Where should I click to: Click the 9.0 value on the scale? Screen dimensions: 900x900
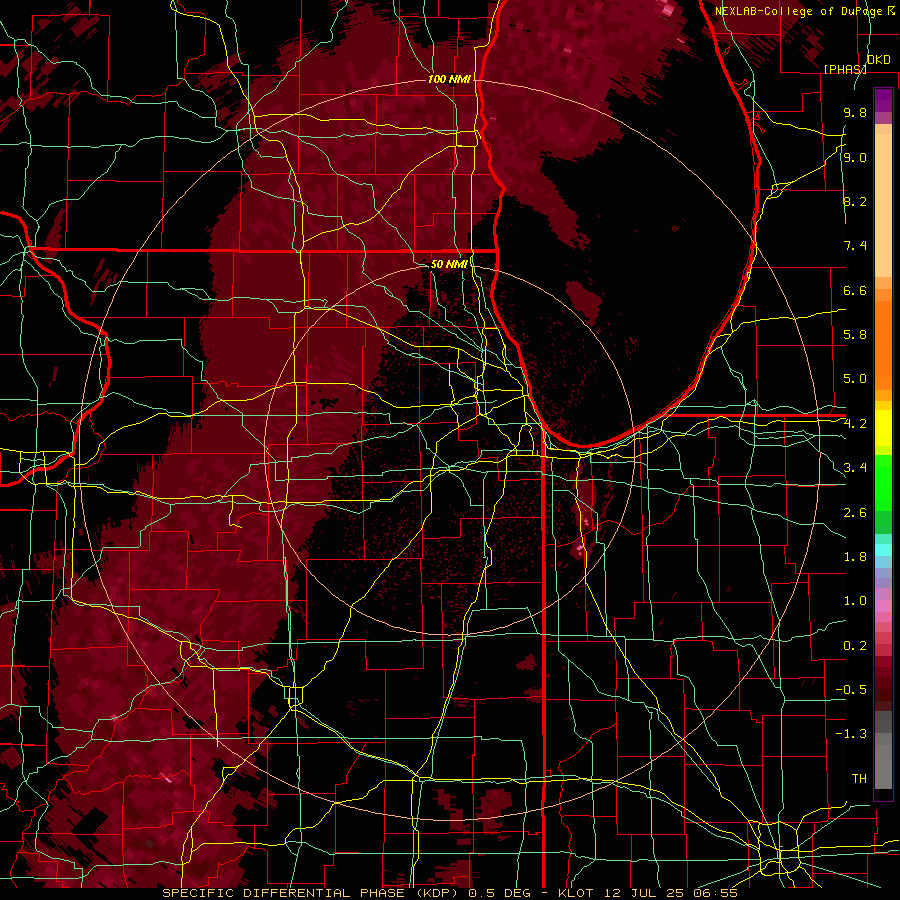coord(855,157)
